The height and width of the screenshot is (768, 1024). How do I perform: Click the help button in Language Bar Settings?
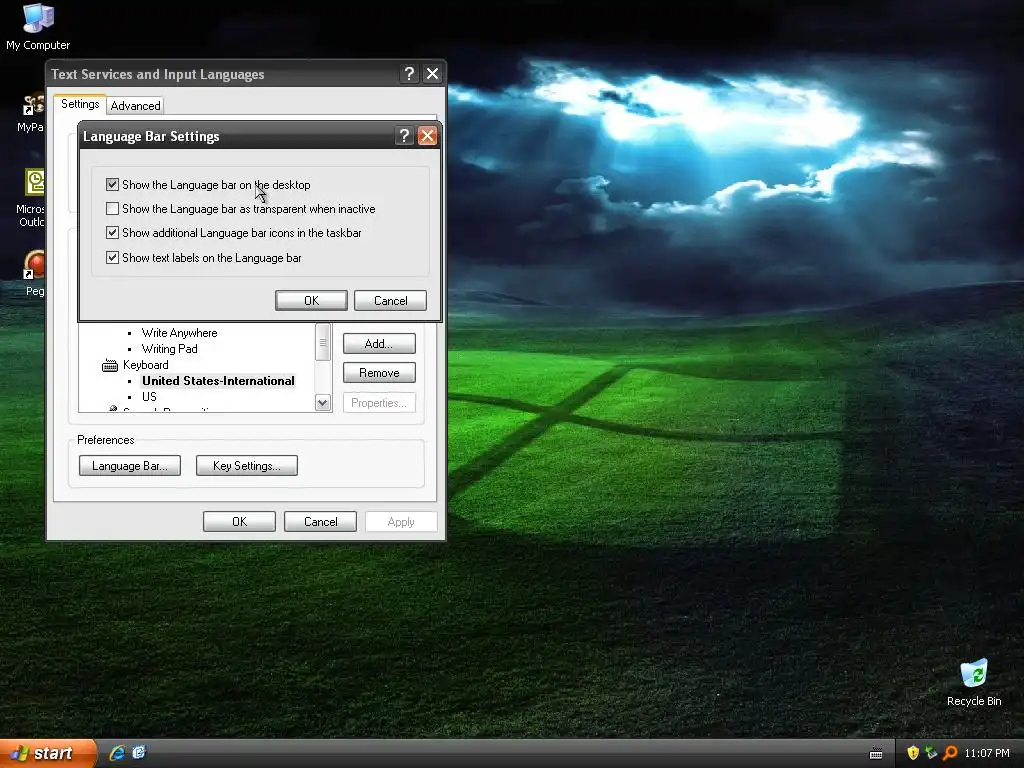(404, 136)
